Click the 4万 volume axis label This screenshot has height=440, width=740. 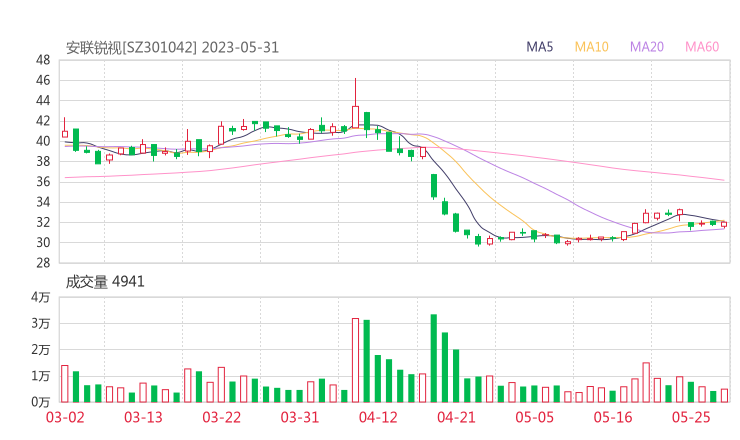coord(41,297)
